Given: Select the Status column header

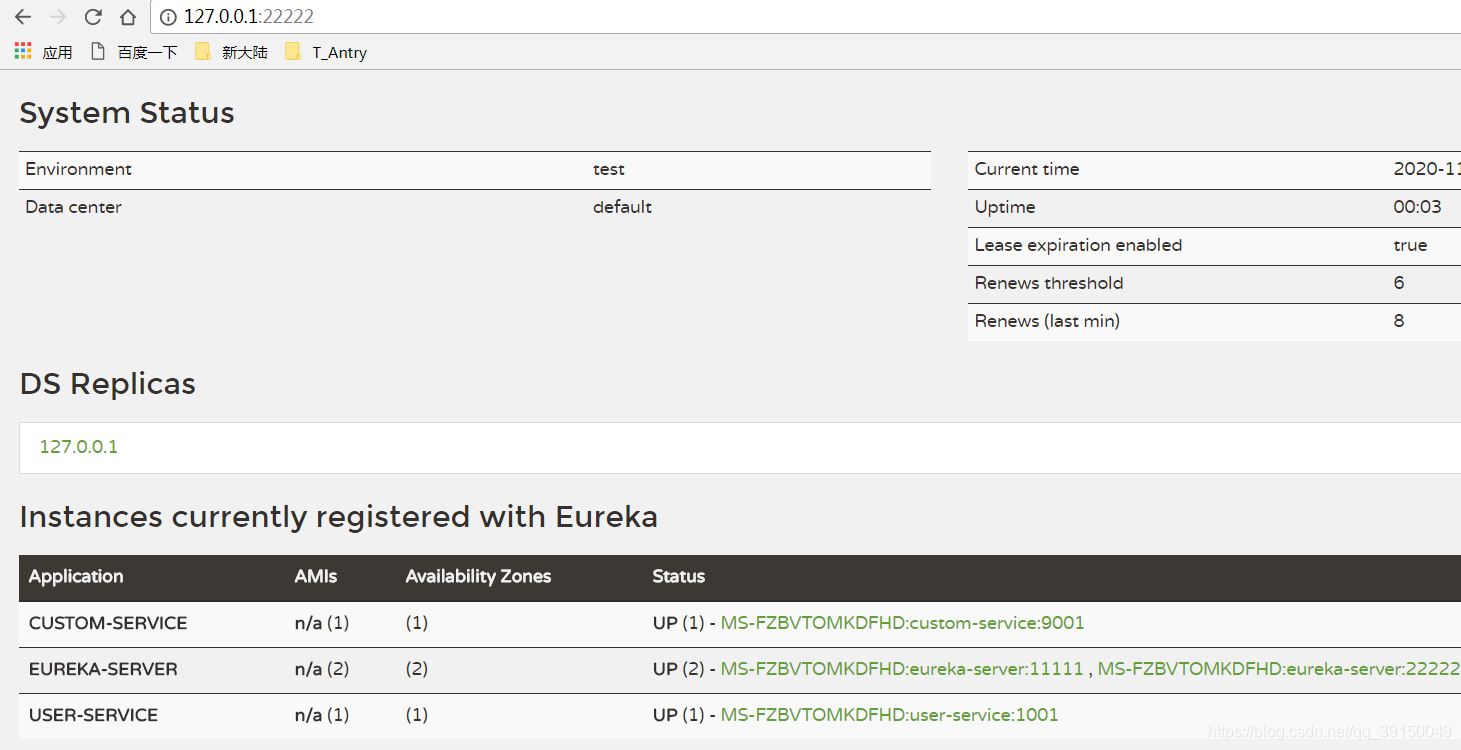Looking at the screenshot, I should [679, 576].
